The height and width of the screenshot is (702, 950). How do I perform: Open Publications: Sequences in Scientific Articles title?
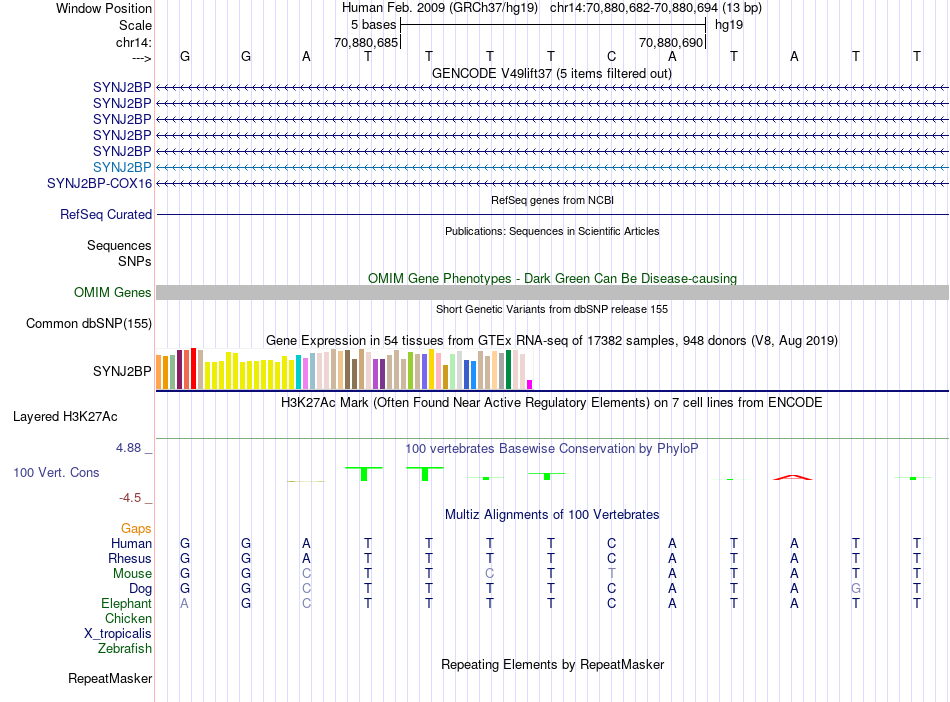click(x=552, y=231)
